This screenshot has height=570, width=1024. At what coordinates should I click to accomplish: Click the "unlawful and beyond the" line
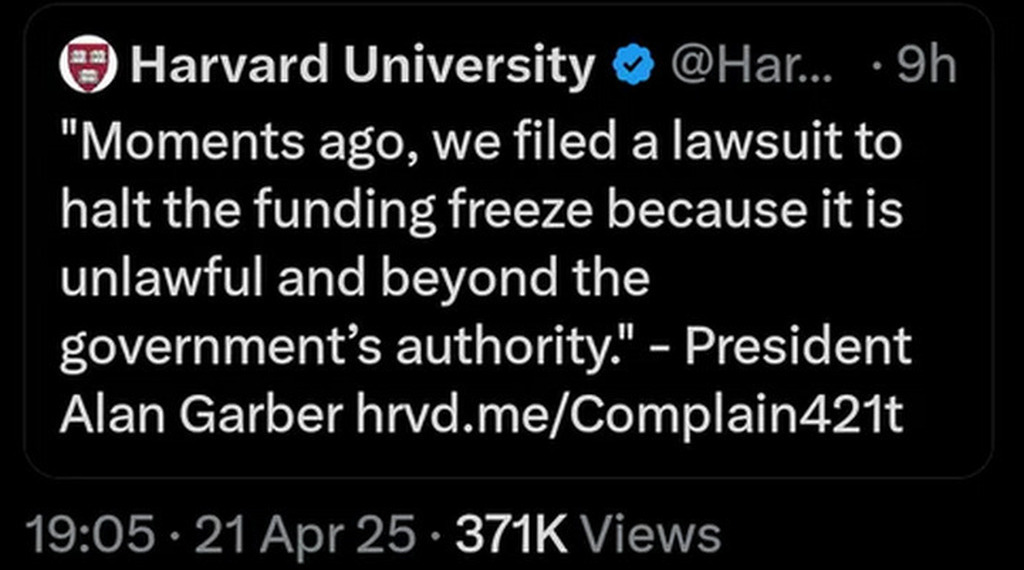[355, 278]
